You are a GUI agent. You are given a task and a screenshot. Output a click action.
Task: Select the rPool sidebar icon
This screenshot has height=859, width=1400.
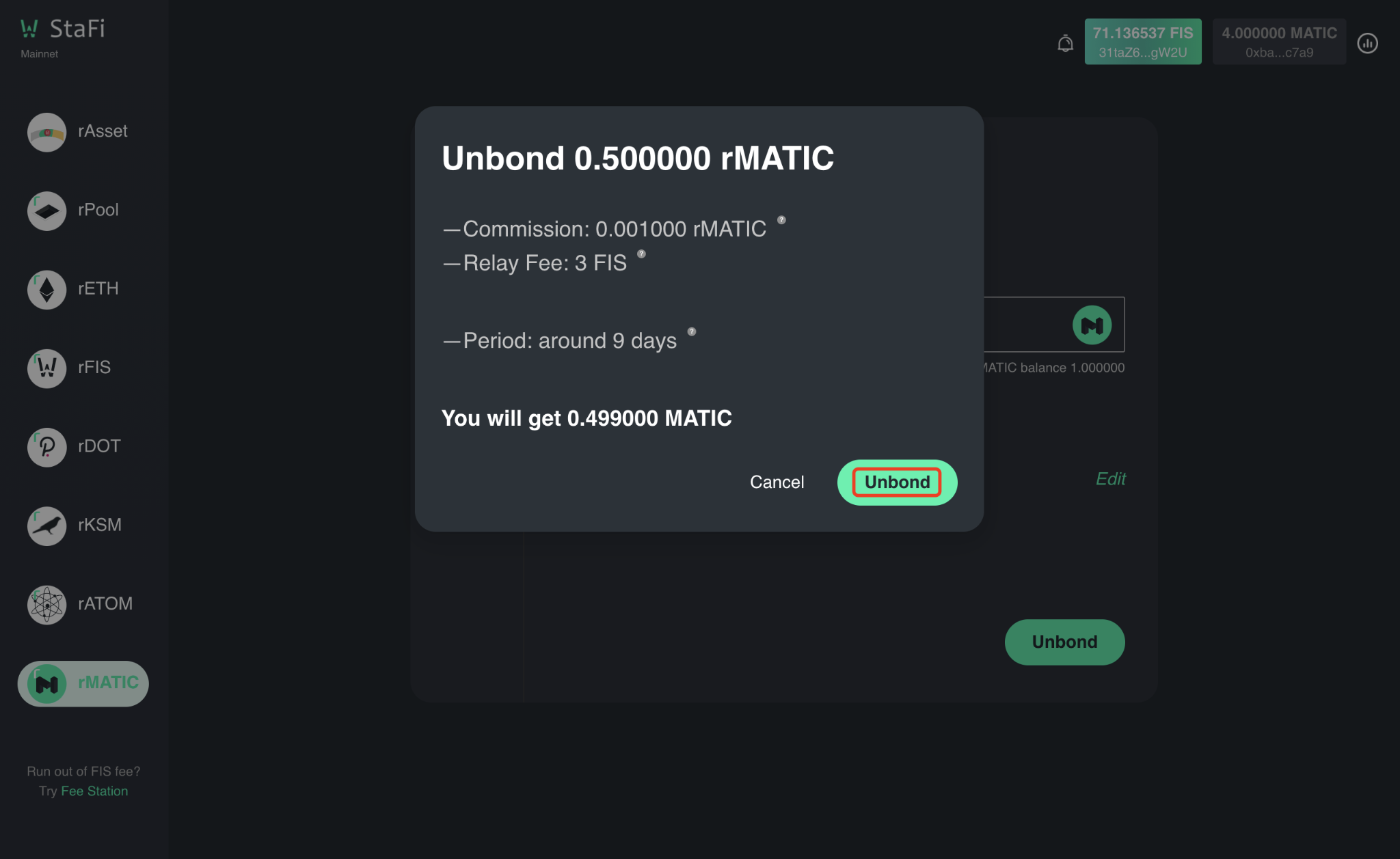point(46,210)
